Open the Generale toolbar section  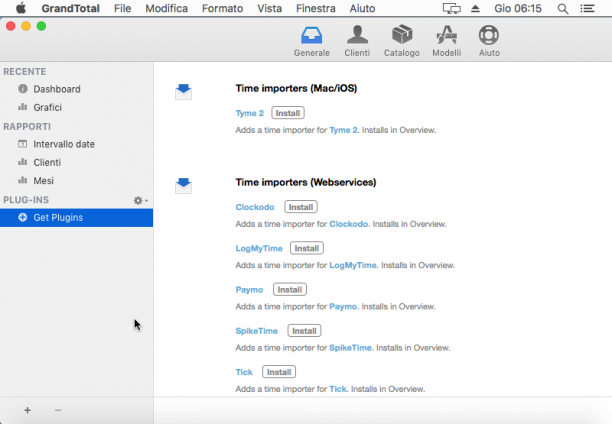click(x=311, y=41)
